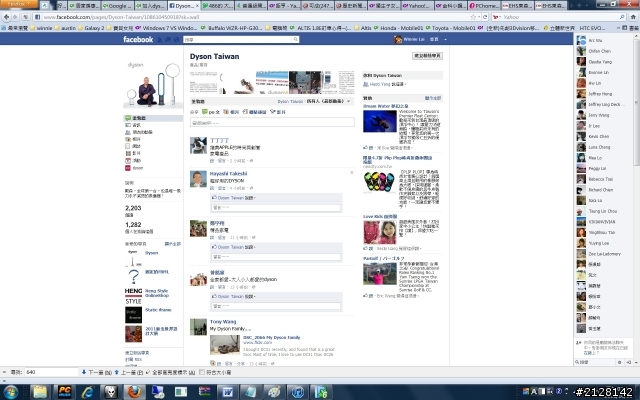
Task: Click the 'dyson' app icon in left page menu
Action: click(128, 168)
